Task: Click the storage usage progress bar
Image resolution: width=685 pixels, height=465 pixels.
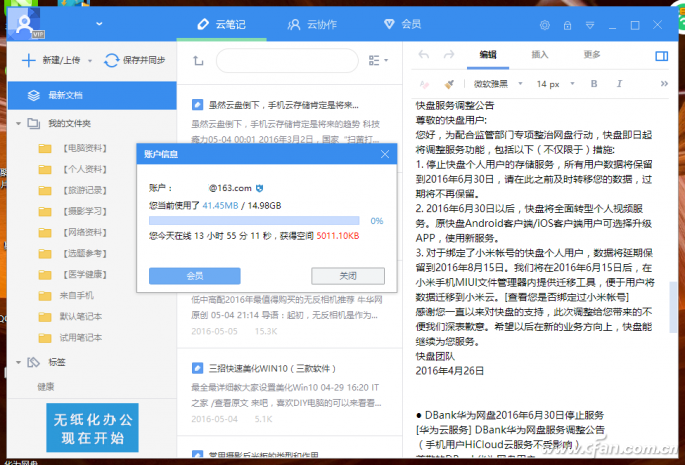Action: (254, 221)
